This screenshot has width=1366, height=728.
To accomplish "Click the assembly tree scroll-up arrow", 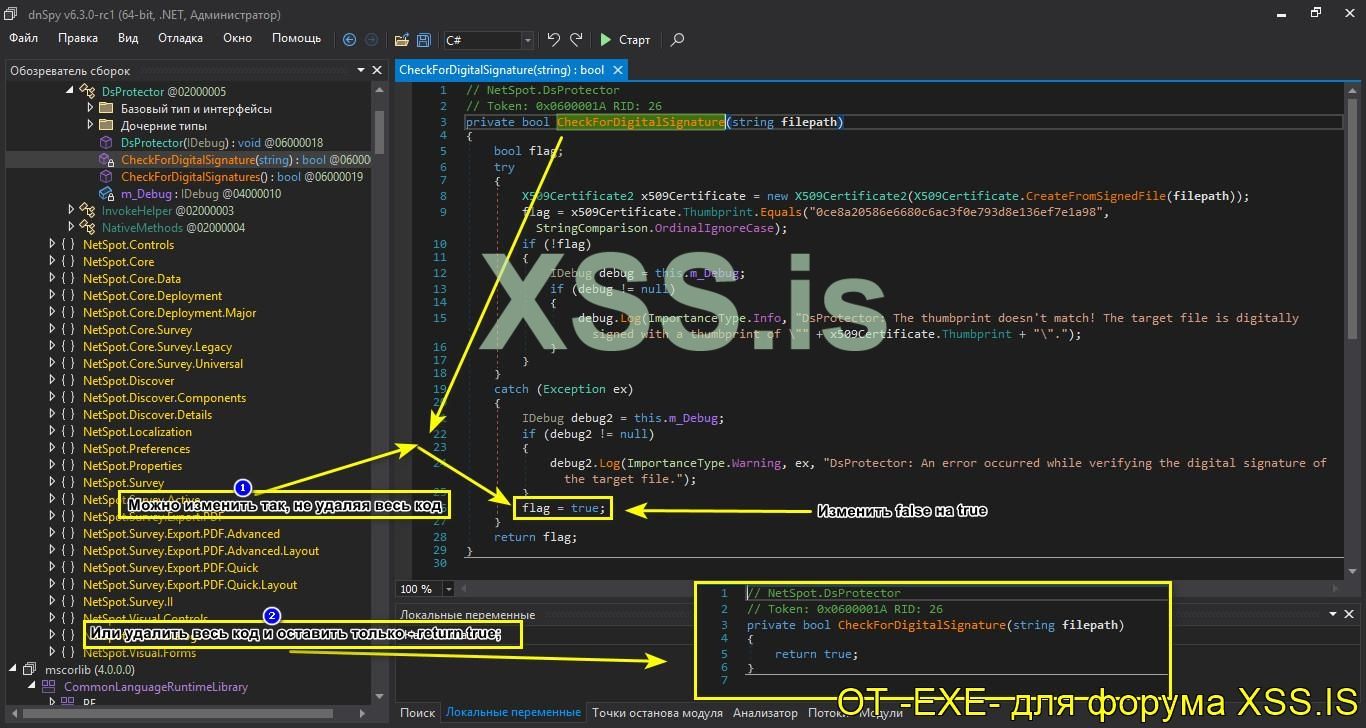I will [378, 91].
